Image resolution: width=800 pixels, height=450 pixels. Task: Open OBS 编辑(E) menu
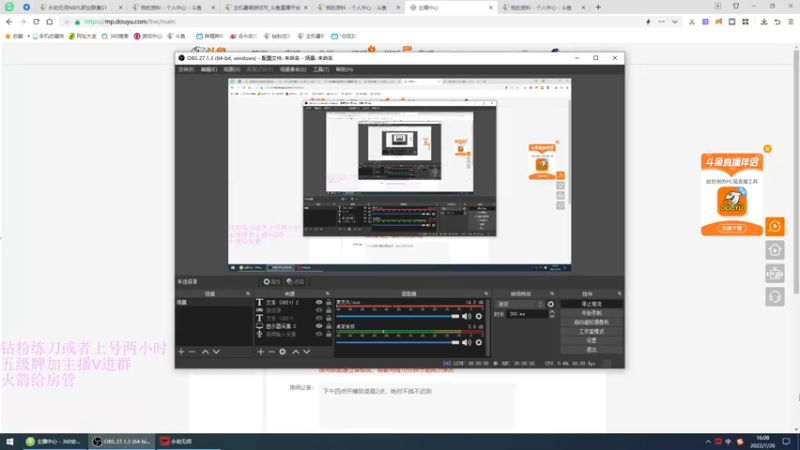209,69
